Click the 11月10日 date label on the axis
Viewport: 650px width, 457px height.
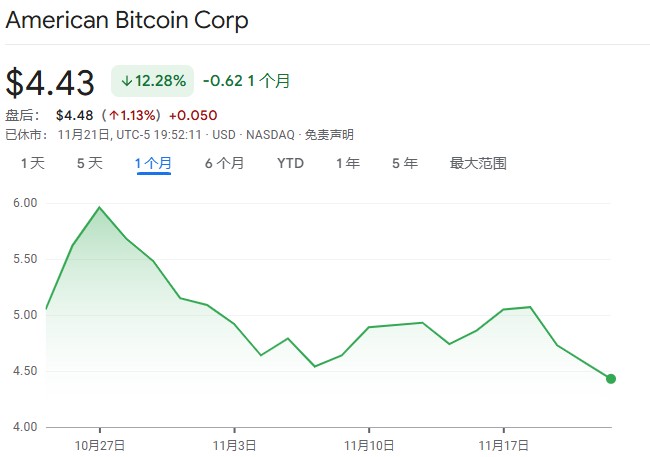click(x=369, y=443)
